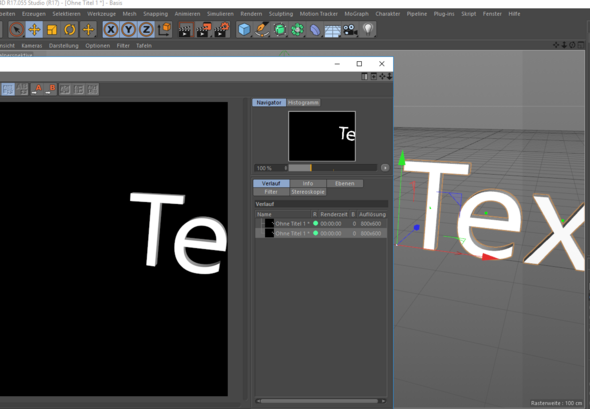The image size is (590, 409).
Task: Click the Auflösung column header
Action: 372,214
